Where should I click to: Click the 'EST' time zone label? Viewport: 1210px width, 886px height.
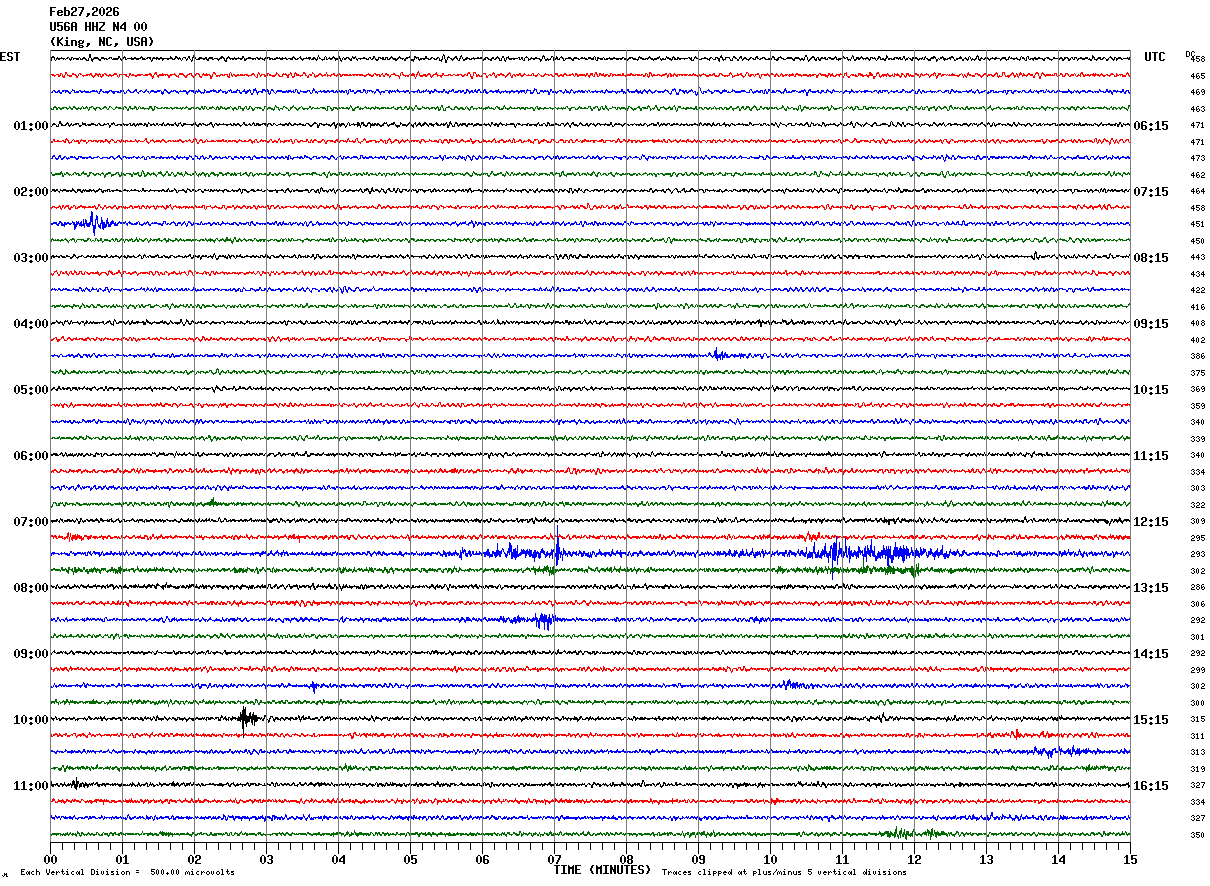pos(10,57)
